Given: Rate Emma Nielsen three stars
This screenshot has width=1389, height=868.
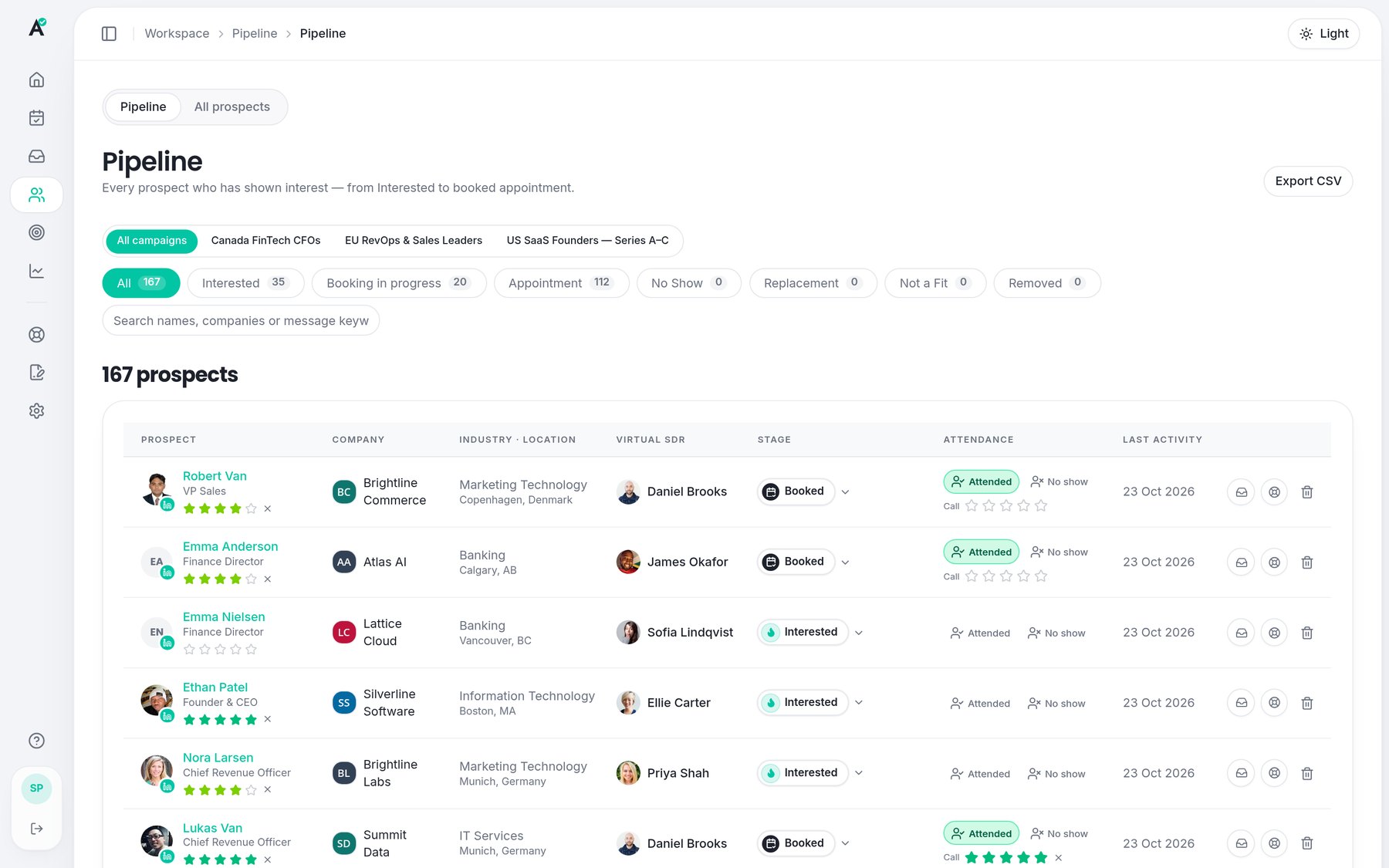Looking at the screenshot, I should coord(220,650).
